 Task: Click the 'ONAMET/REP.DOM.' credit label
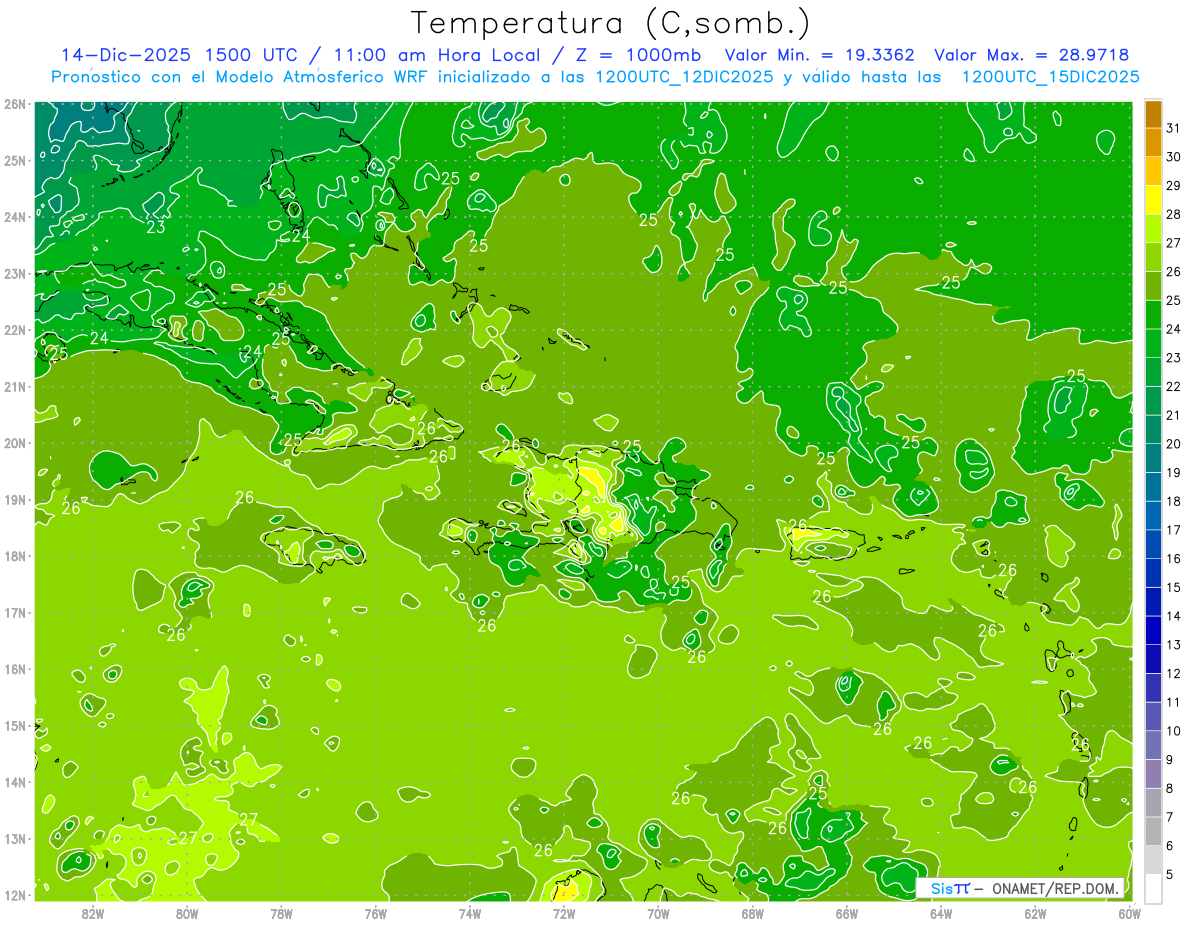pyautogui.click(x=1054, y=888)
